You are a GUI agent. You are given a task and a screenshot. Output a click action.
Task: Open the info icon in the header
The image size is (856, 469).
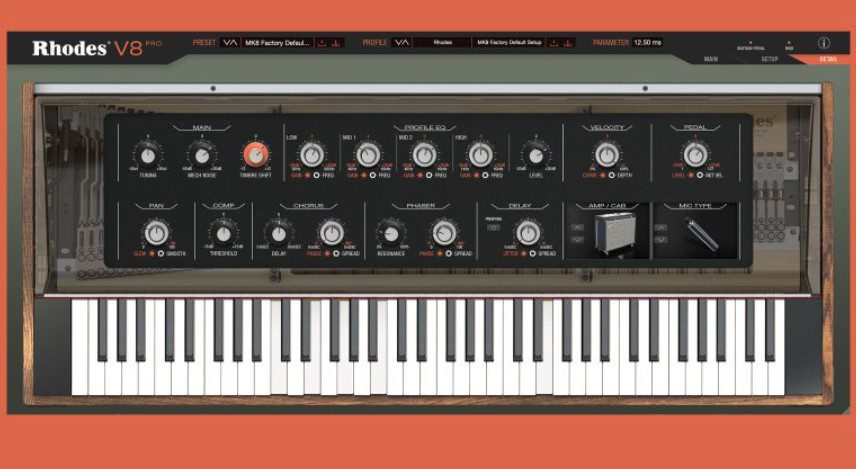[x=824, y=43]
